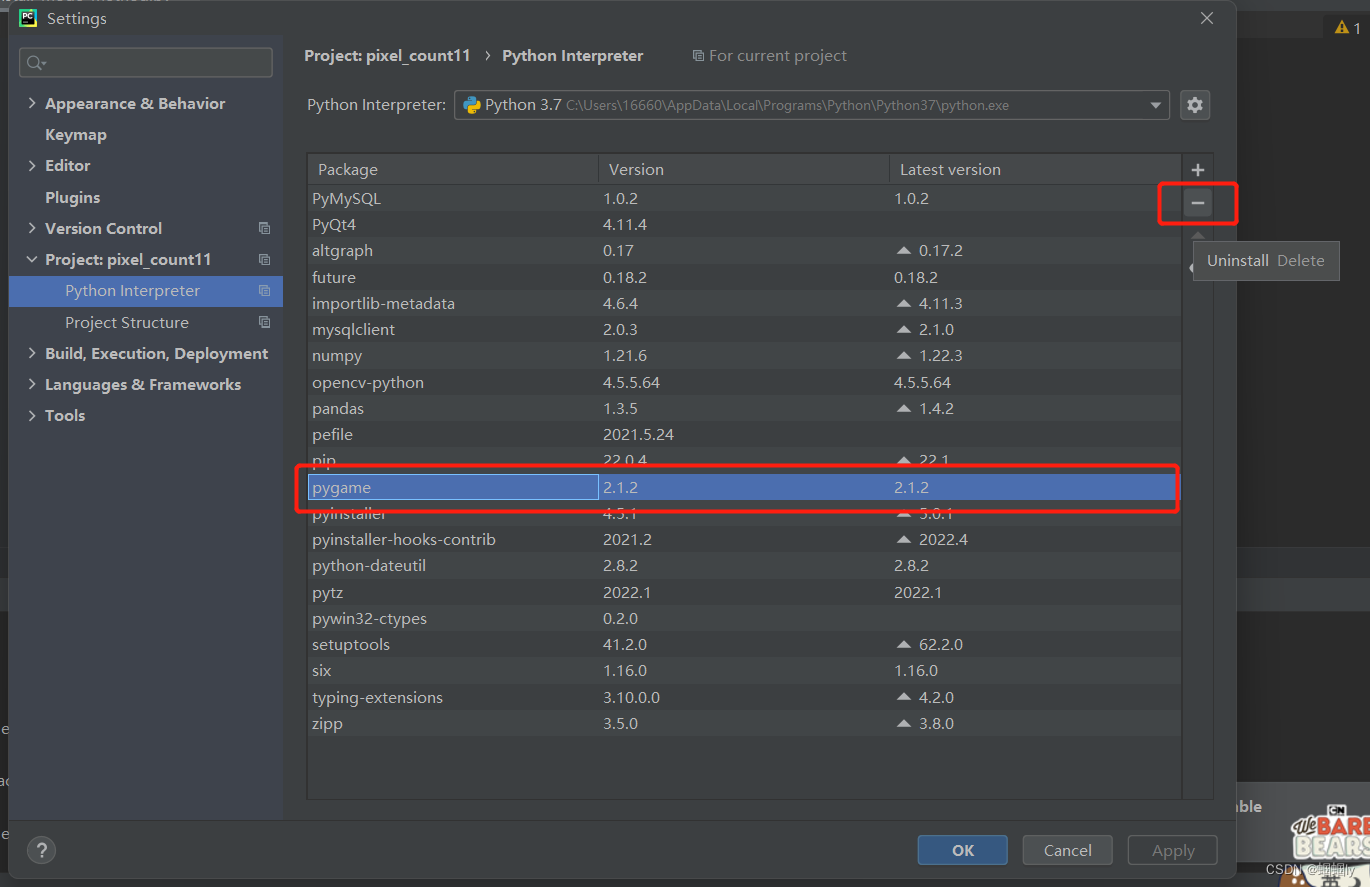Click the copy icon next to Project Structure
The width and height of the screenshot is (1370, 887).
264,322
